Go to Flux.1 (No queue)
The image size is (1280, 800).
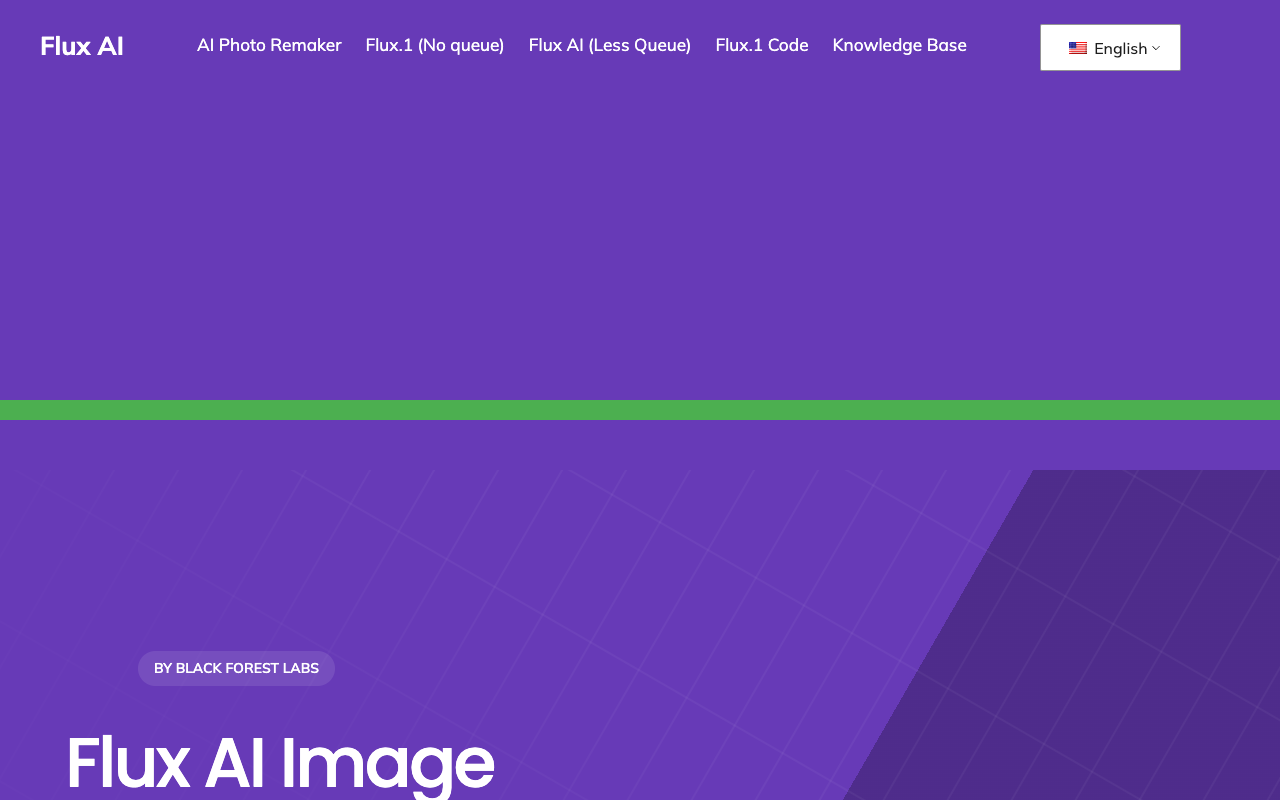(x=435, y=45)
